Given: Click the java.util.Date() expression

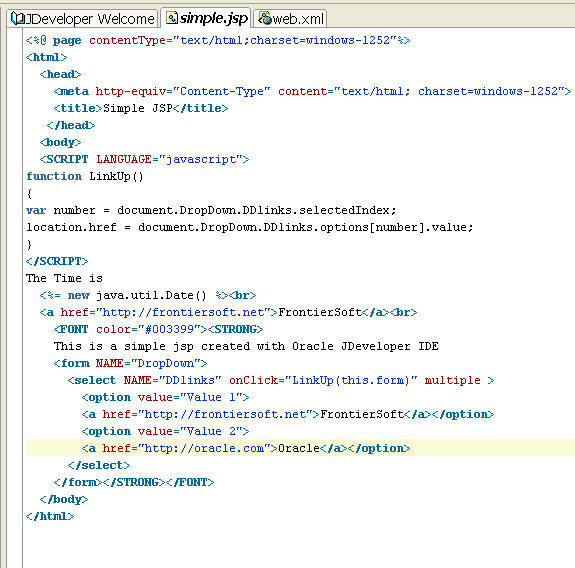Looking at the screenshot, I should click(151, 296).
